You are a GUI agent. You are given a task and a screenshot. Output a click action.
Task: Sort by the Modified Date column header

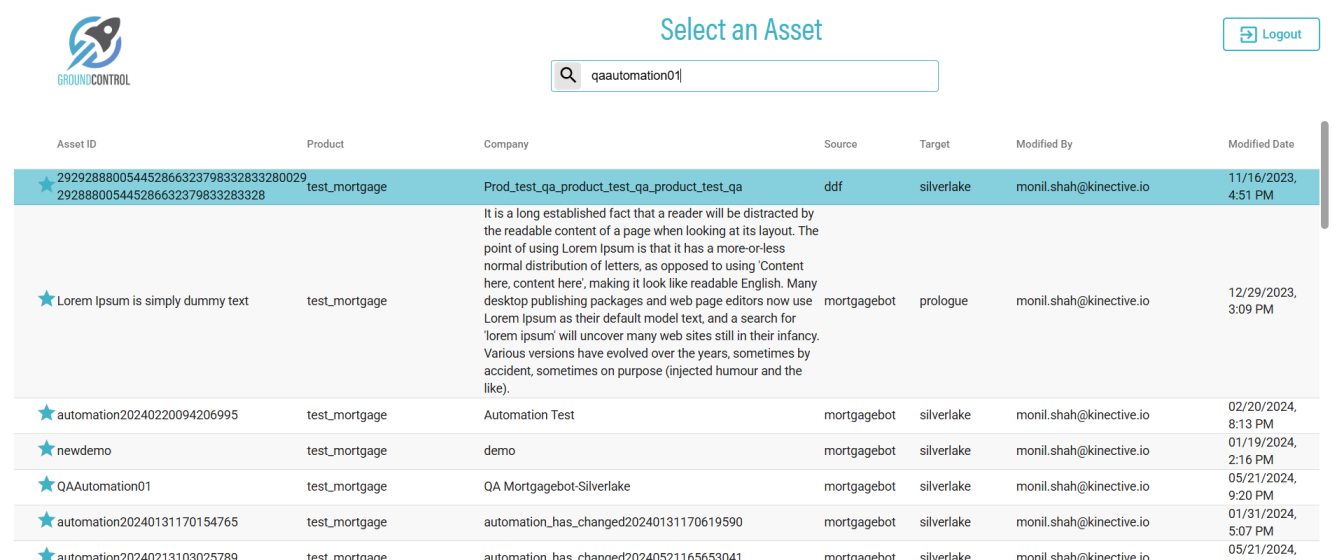click(x=1260, y=144)
